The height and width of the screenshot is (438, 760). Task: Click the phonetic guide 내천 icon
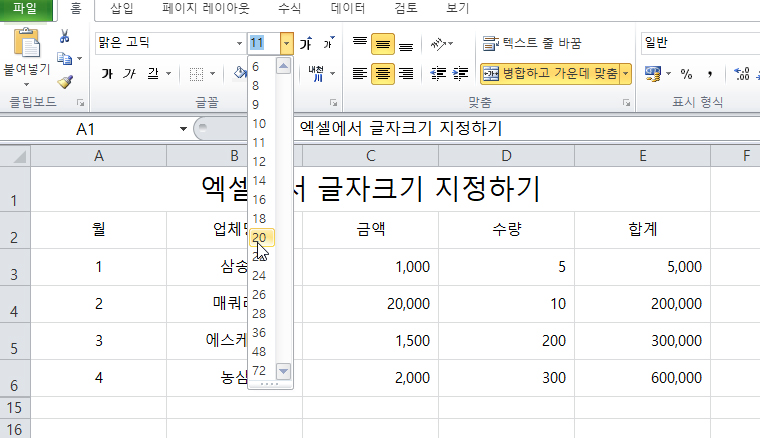tap(316, 74)
